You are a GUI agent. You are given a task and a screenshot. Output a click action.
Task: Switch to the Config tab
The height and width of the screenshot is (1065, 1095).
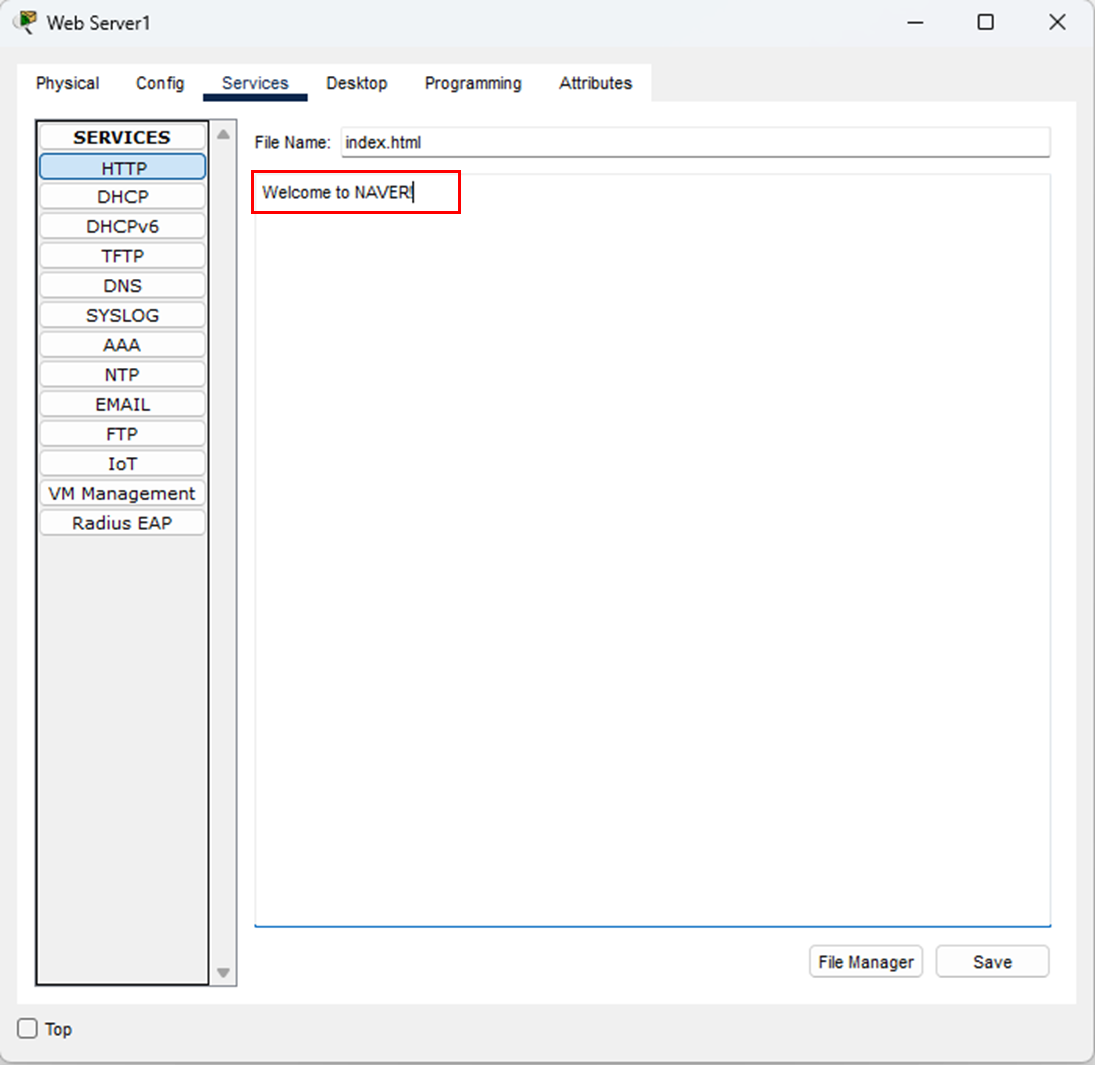coord(160,83)
